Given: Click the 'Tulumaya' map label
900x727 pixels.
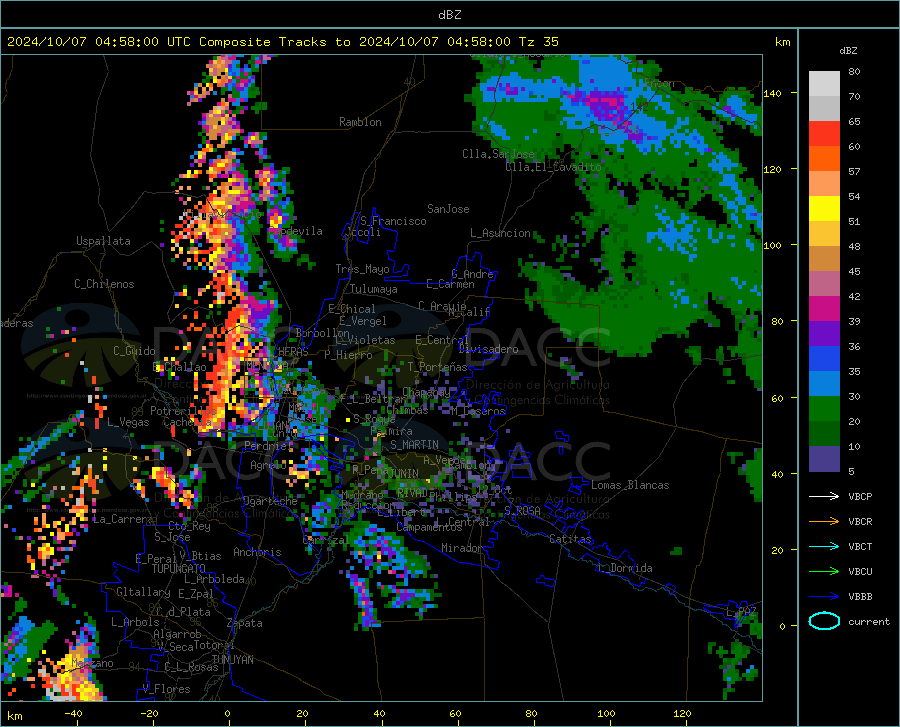Looking at the screenshot, I should 373,289.
